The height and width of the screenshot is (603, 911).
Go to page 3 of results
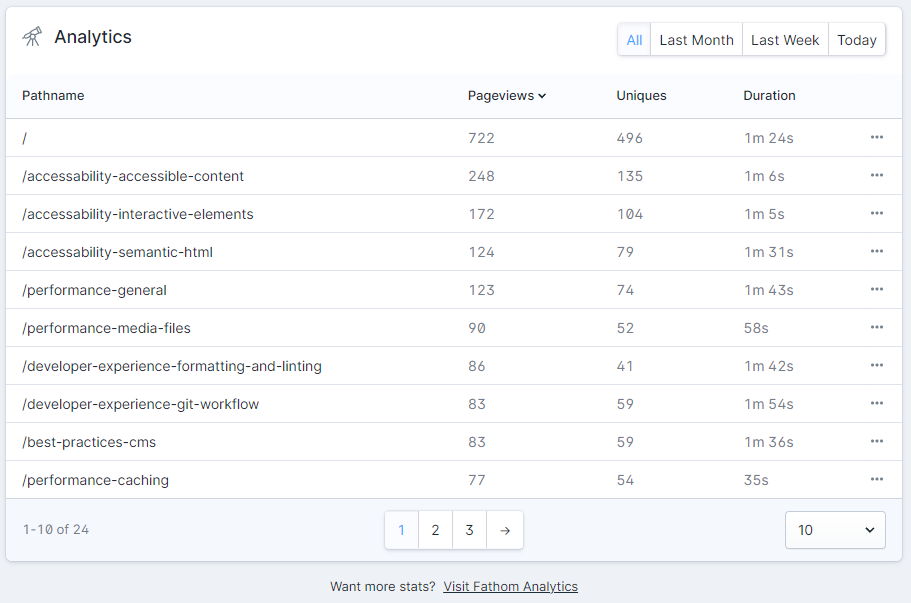pyautogui.click(x=469, y=530)
